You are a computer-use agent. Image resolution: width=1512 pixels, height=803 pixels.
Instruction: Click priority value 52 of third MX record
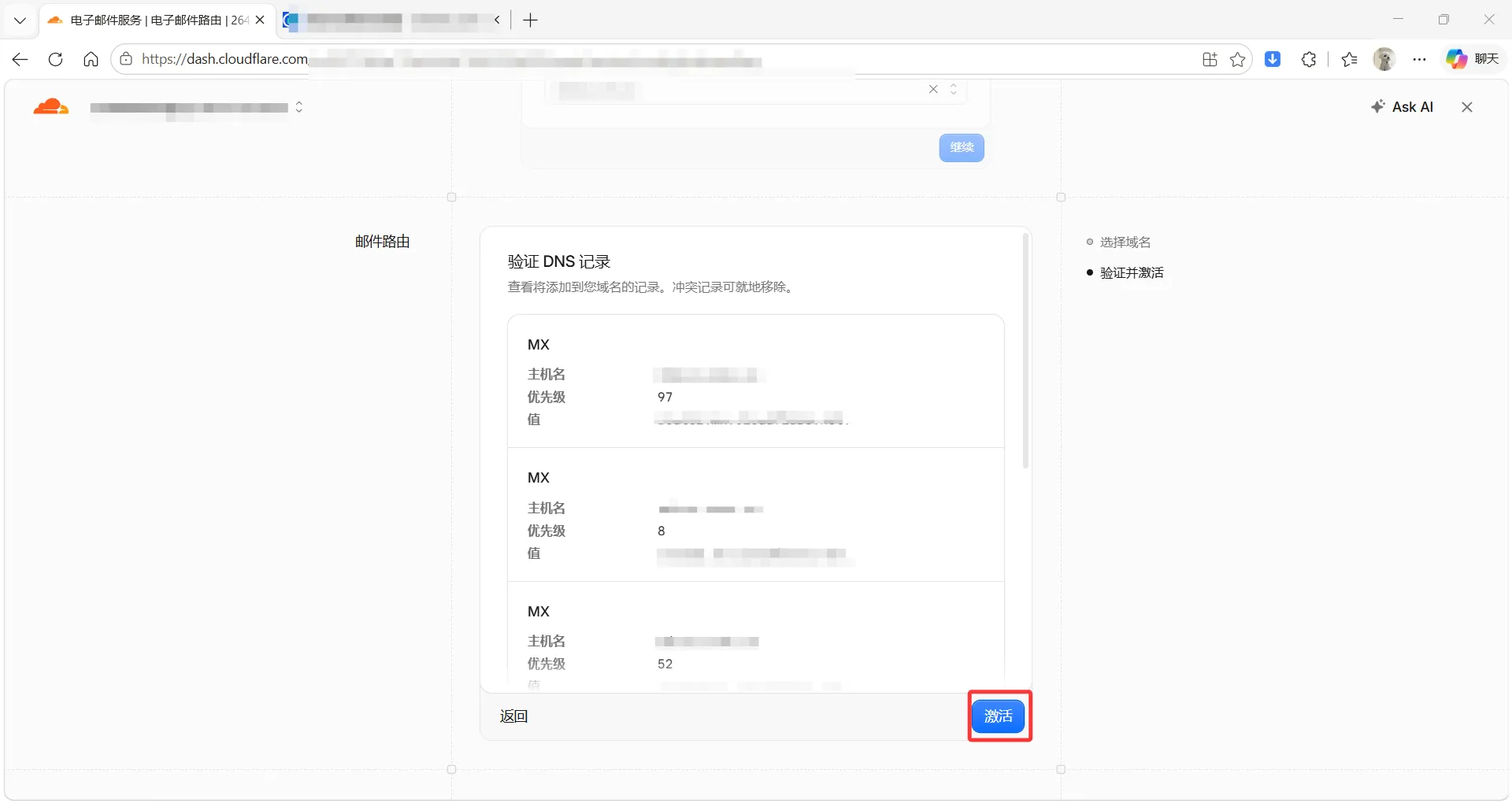pyautogui.click(x=665, y=664)
